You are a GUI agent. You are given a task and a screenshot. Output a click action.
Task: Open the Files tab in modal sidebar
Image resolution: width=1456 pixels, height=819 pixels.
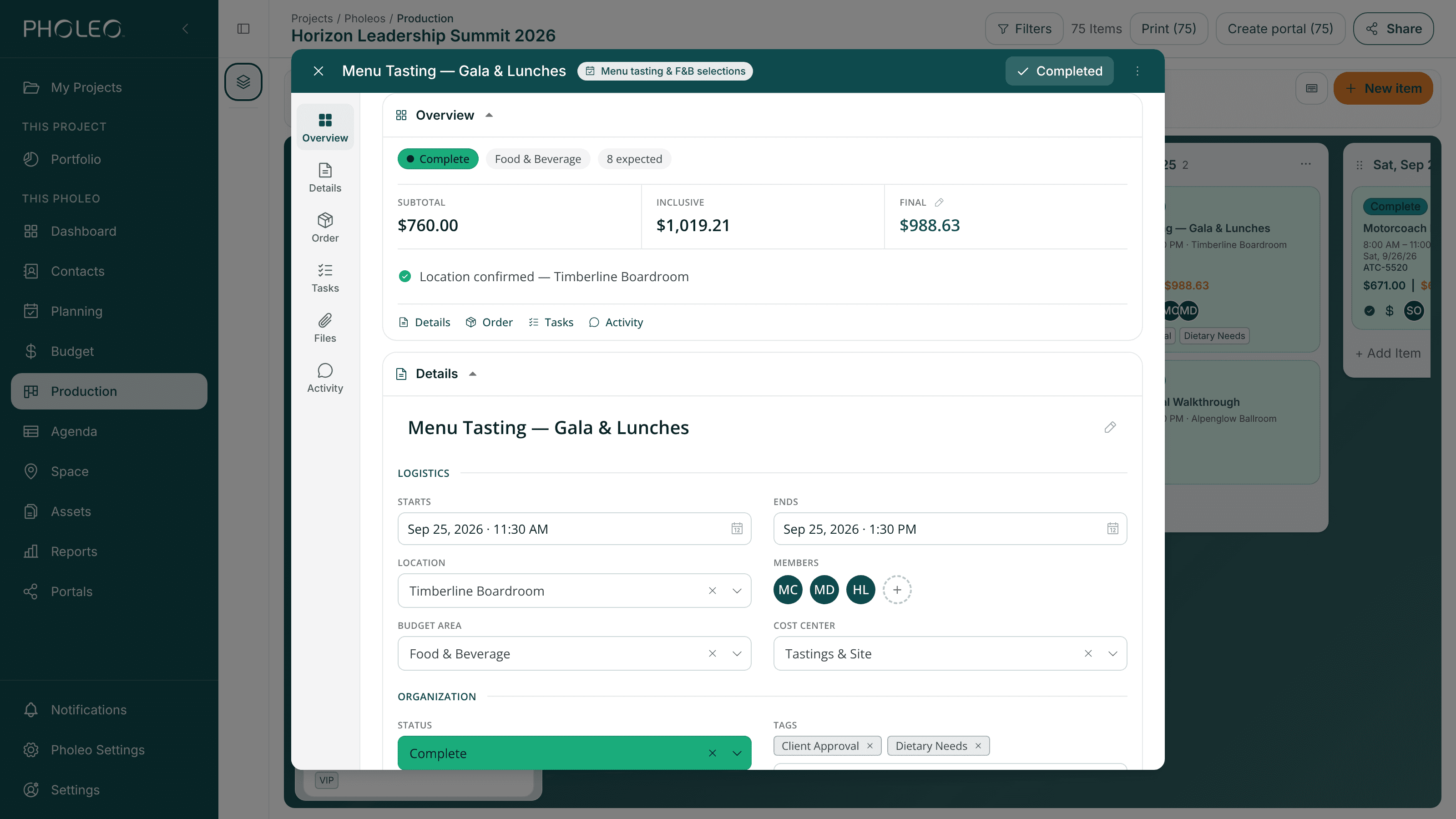[x=325, y=328]
